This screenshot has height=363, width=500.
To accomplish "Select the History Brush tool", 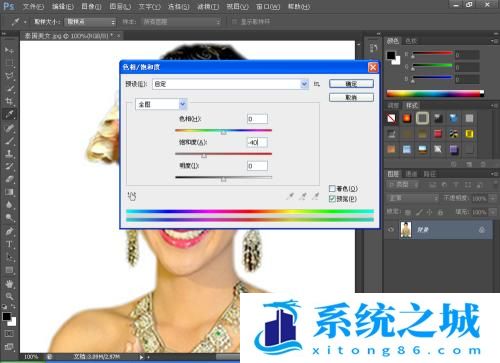I will coord(9,166).
